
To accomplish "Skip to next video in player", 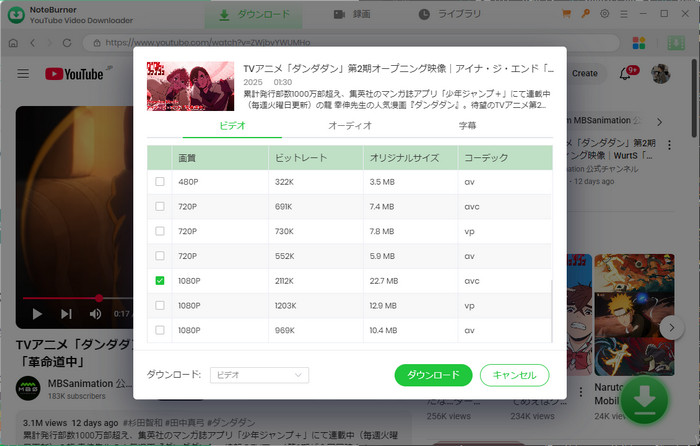I will (66, 314).
